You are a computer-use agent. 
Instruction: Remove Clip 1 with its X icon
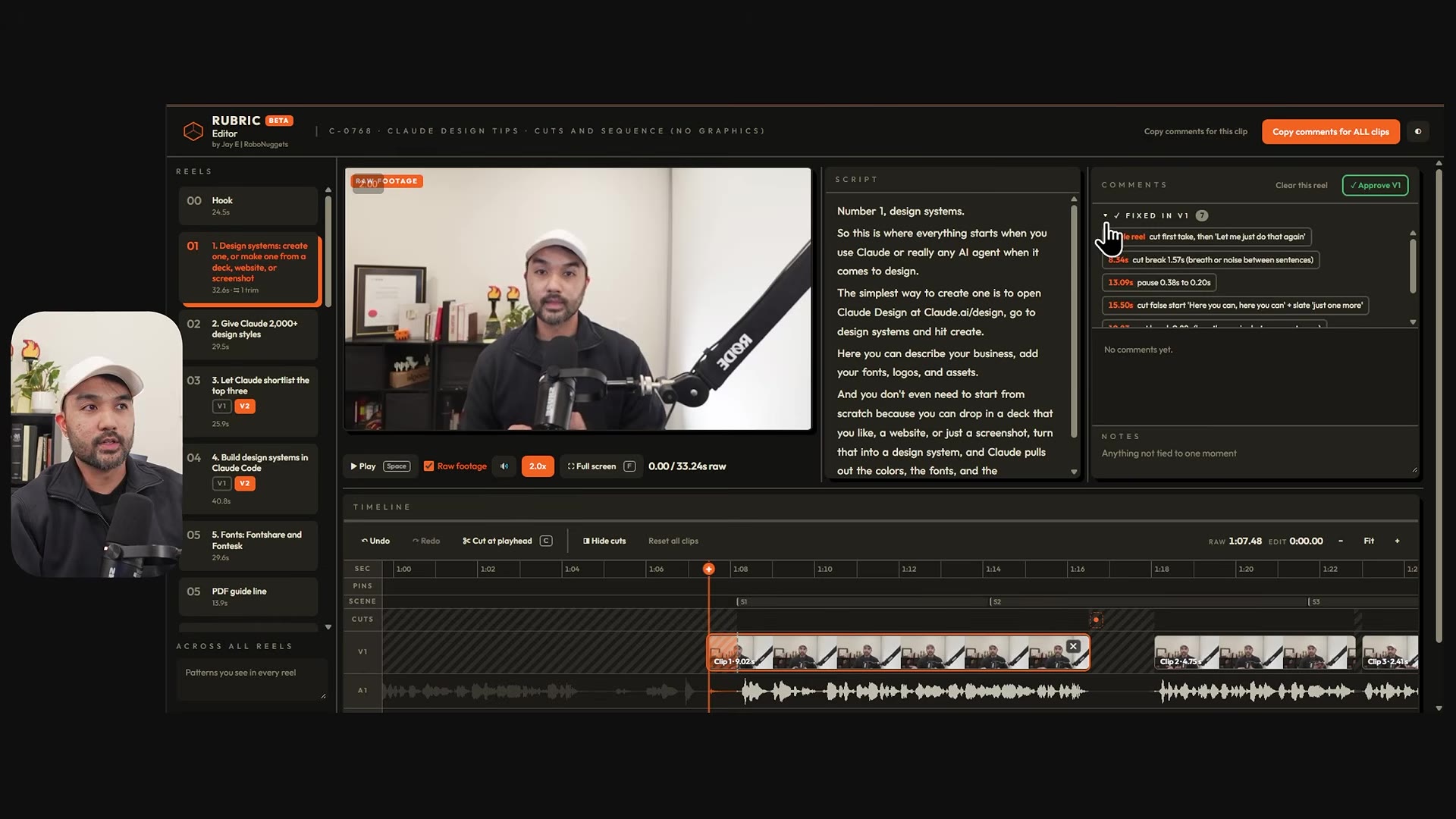[1073, 646]
